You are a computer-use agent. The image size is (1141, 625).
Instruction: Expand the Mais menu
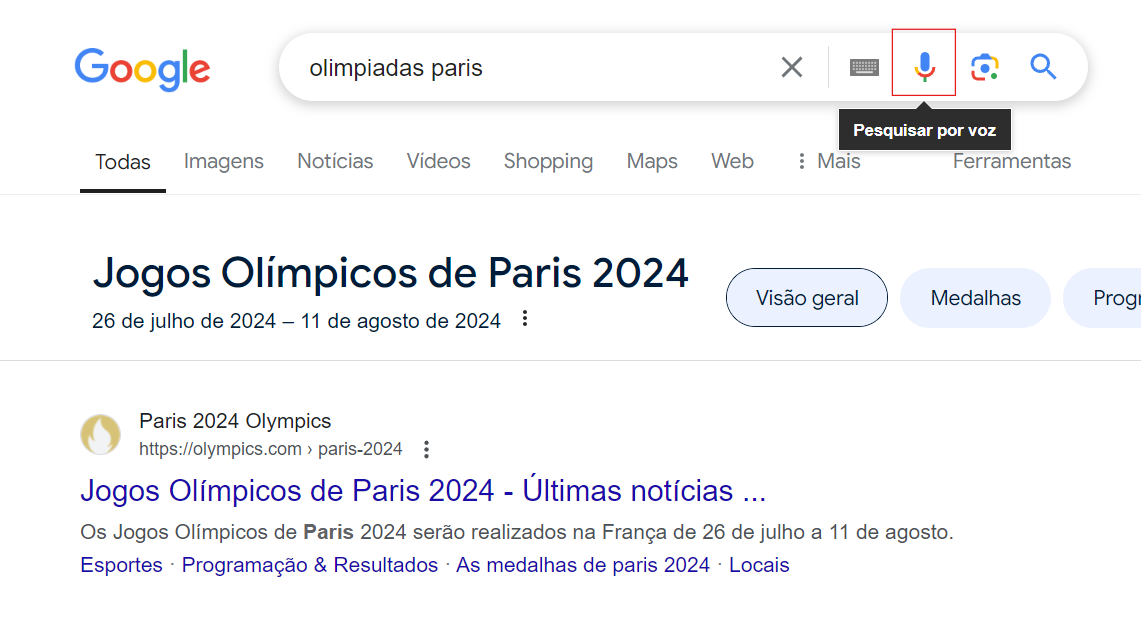[830, 161]
